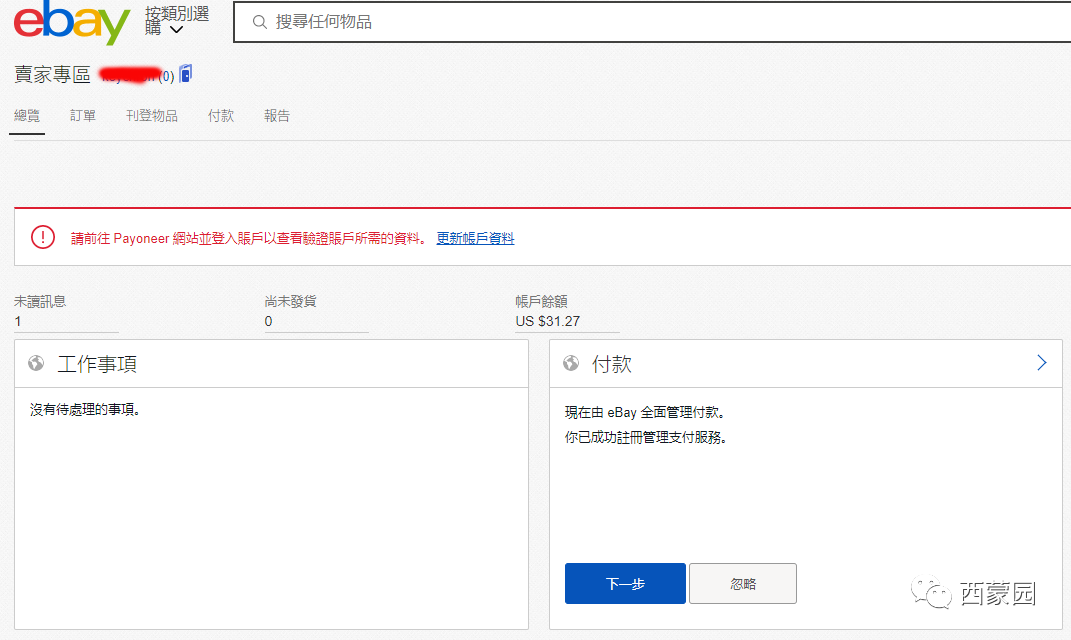Image resolution: width=1071 pixels, height=640 pixels.
Task: Click the 你已成功註冊管理支付服務 text
Action: point(645,438)
